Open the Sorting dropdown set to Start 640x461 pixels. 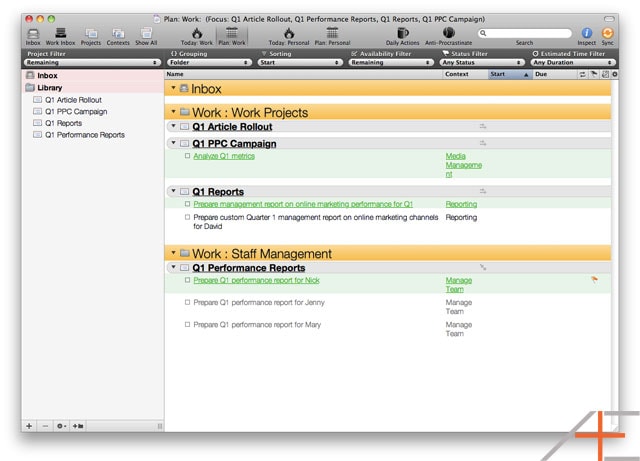(x=300, y=62)
